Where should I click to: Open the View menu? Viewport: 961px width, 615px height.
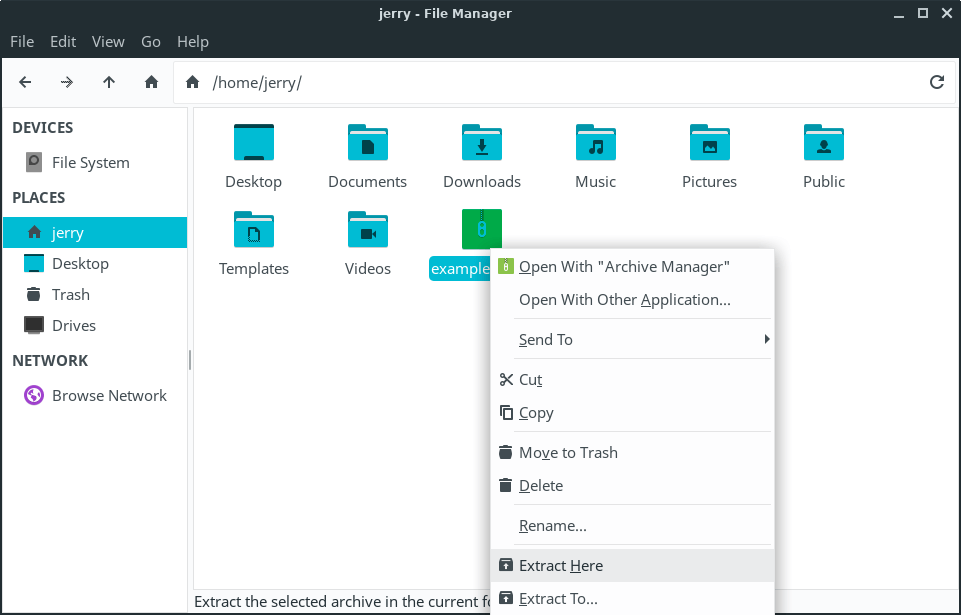tap(108, 41)
